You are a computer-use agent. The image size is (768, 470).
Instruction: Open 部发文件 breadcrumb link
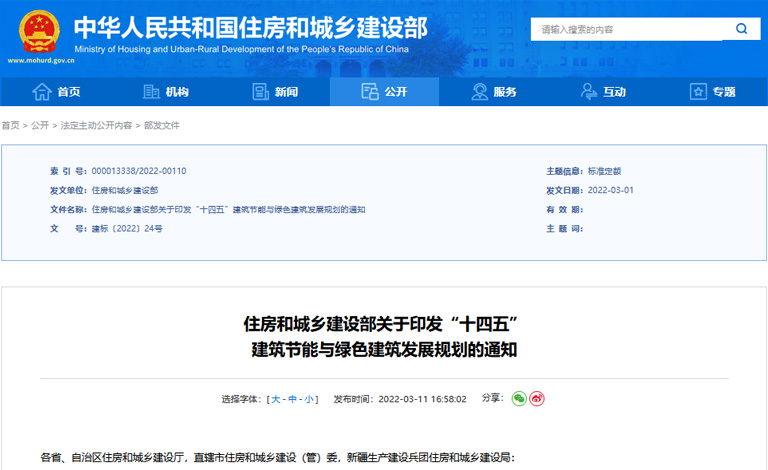click(162, 125)
